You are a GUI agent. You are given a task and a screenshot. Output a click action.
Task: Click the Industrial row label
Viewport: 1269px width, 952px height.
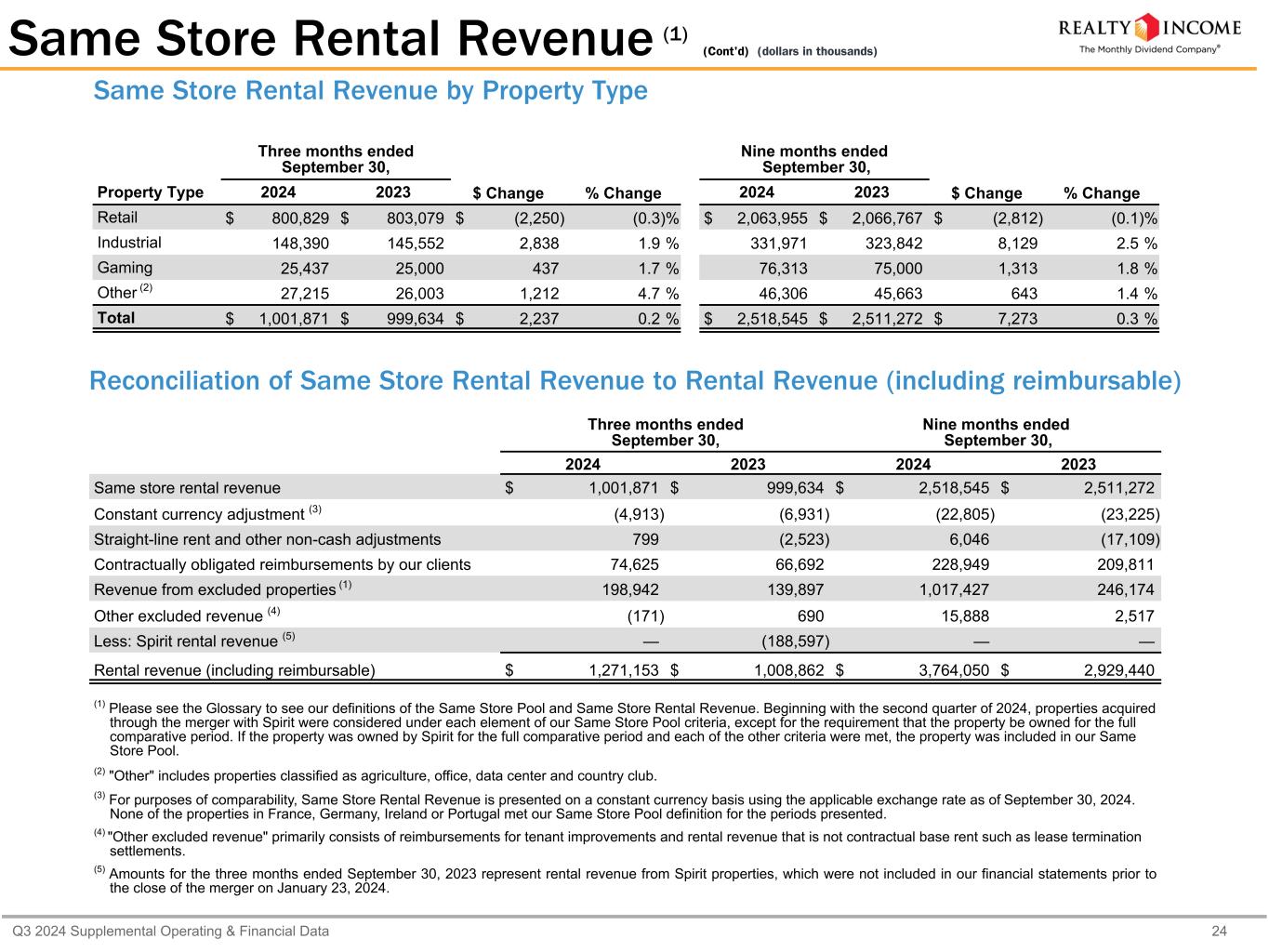tap(129, 243)
